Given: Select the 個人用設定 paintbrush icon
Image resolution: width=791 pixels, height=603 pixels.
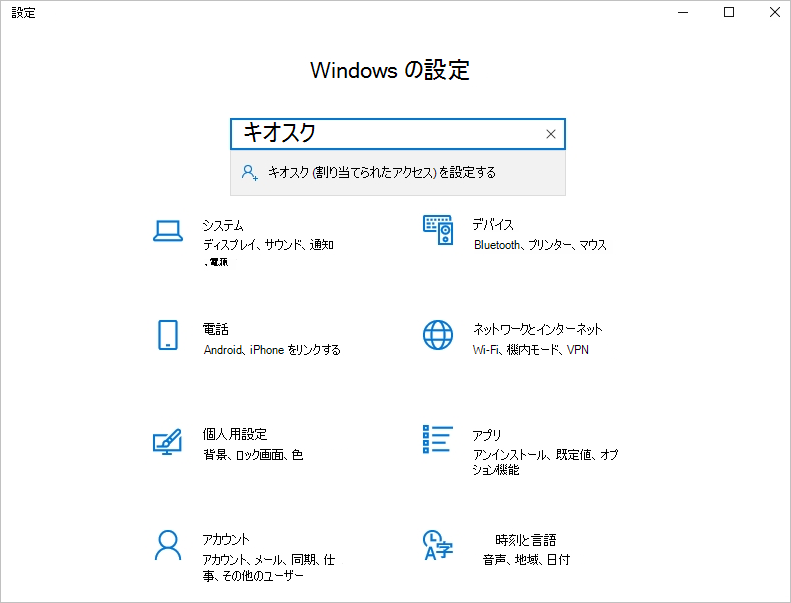Looking at the screenshot, I should pos(167,442).
